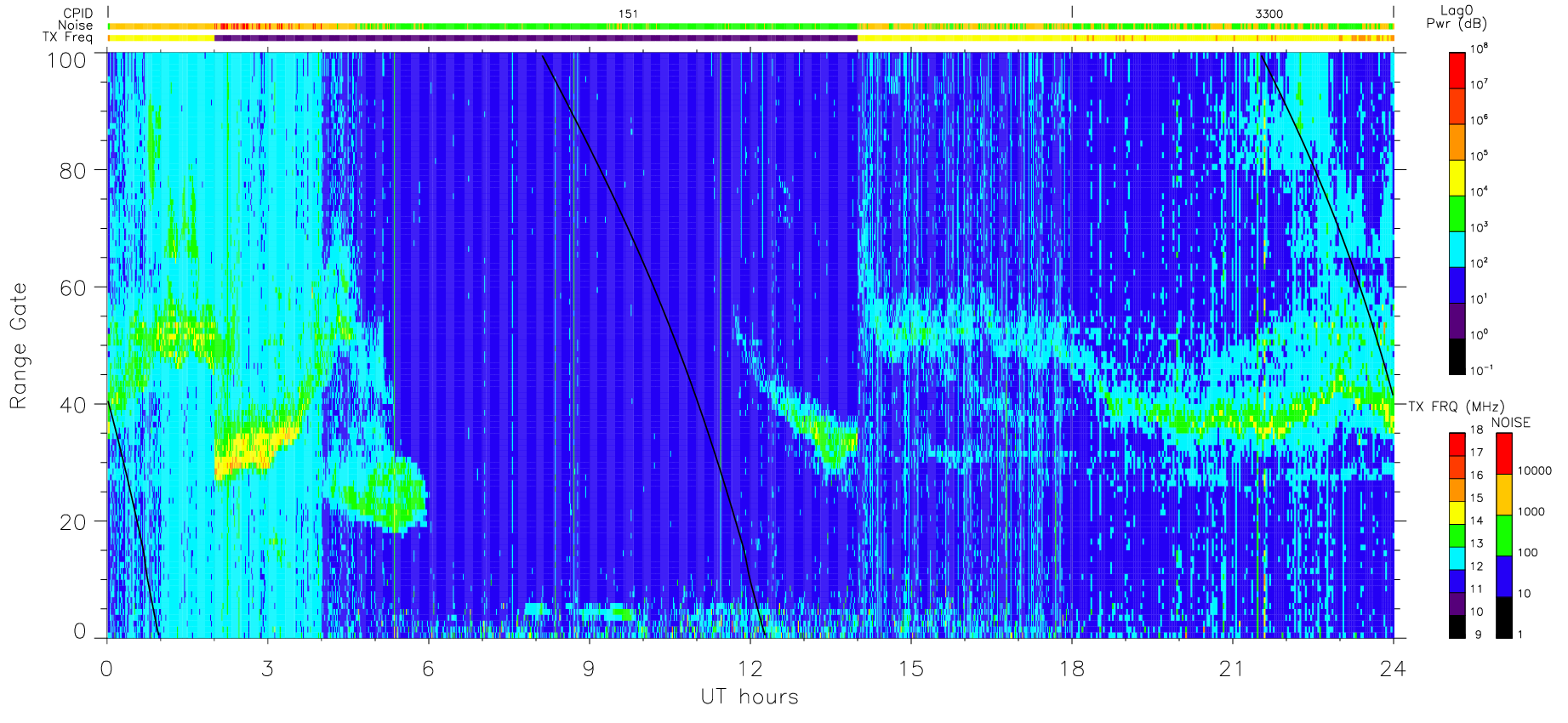
Task: Click the "1000" label on the NOISE legend
Action: pos(1531,511)
